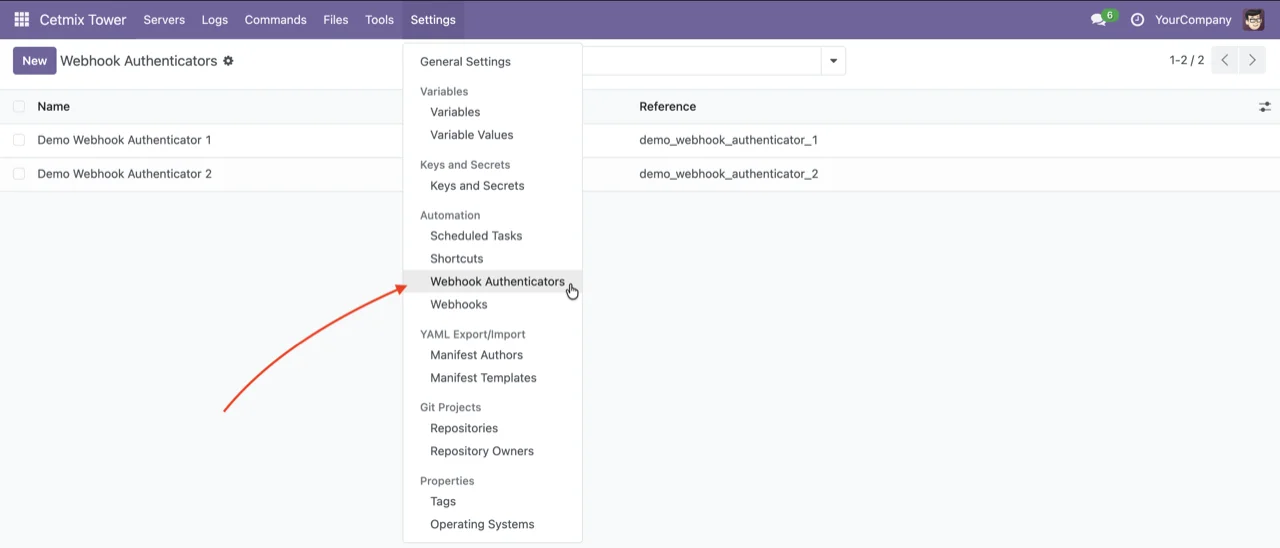The width and height of the screenshot is (1280, 548).
Task: Sort by the Name column header
Action: pyautogui.click(x=54, y=106)
